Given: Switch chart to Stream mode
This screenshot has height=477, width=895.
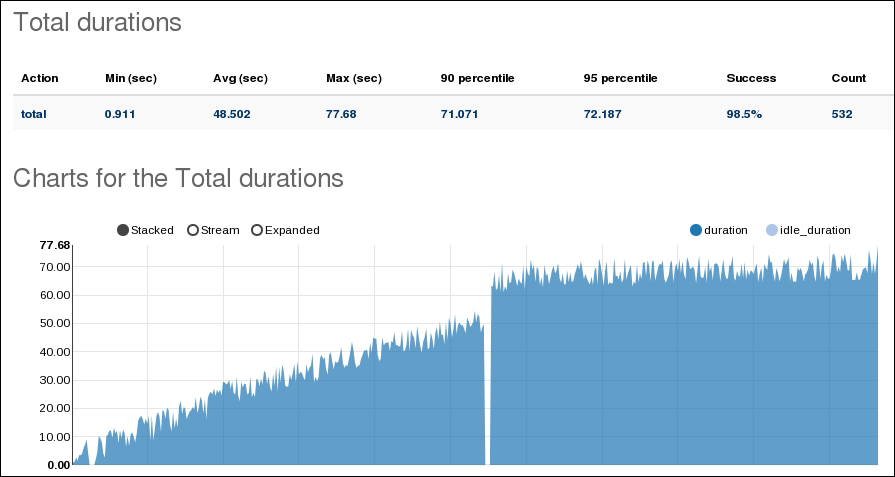Looking at the screenshot, I should [x=193, y=230].
